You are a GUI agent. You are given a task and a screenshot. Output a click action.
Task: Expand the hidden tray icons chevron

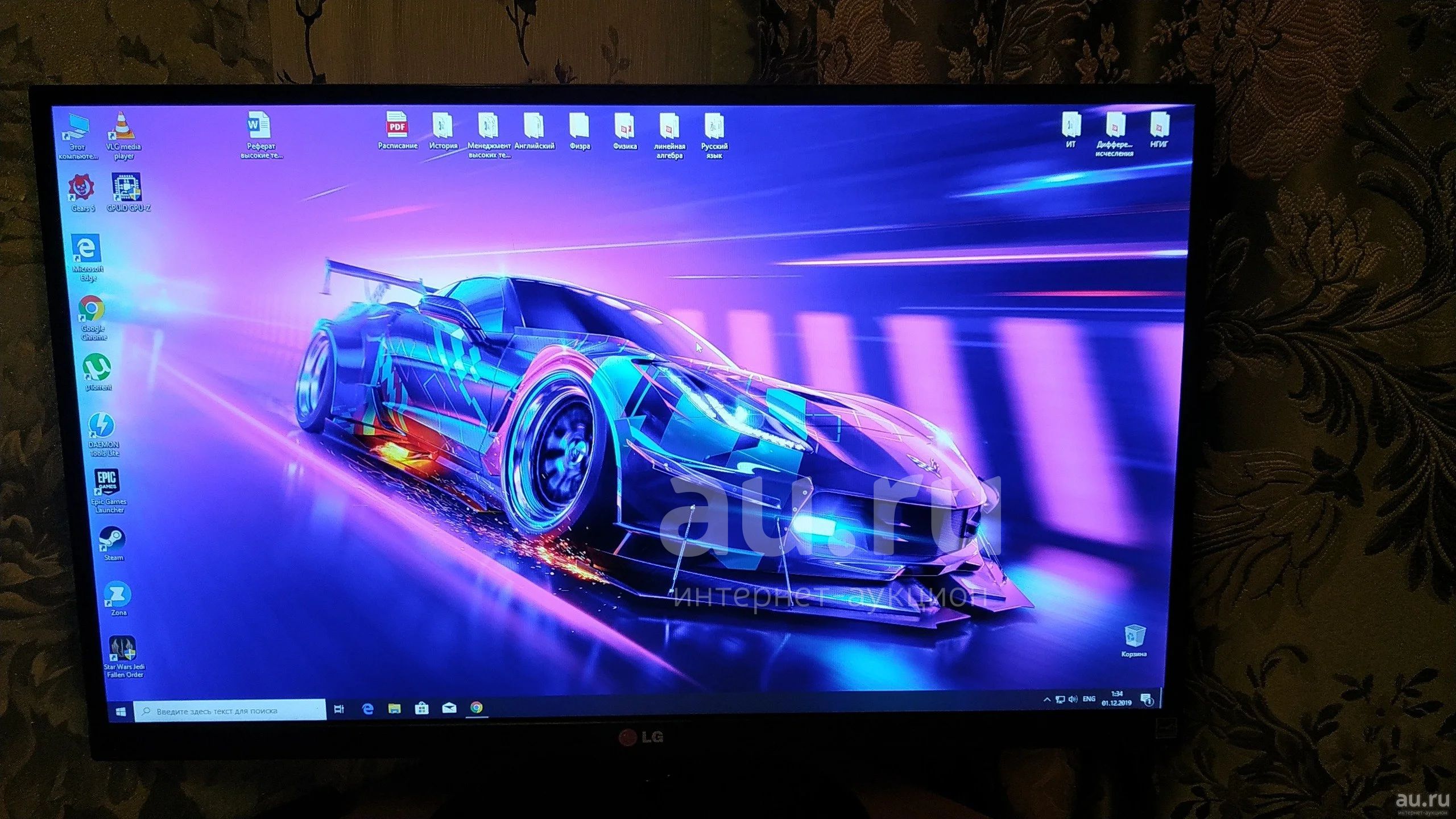tap(1046, 700)
